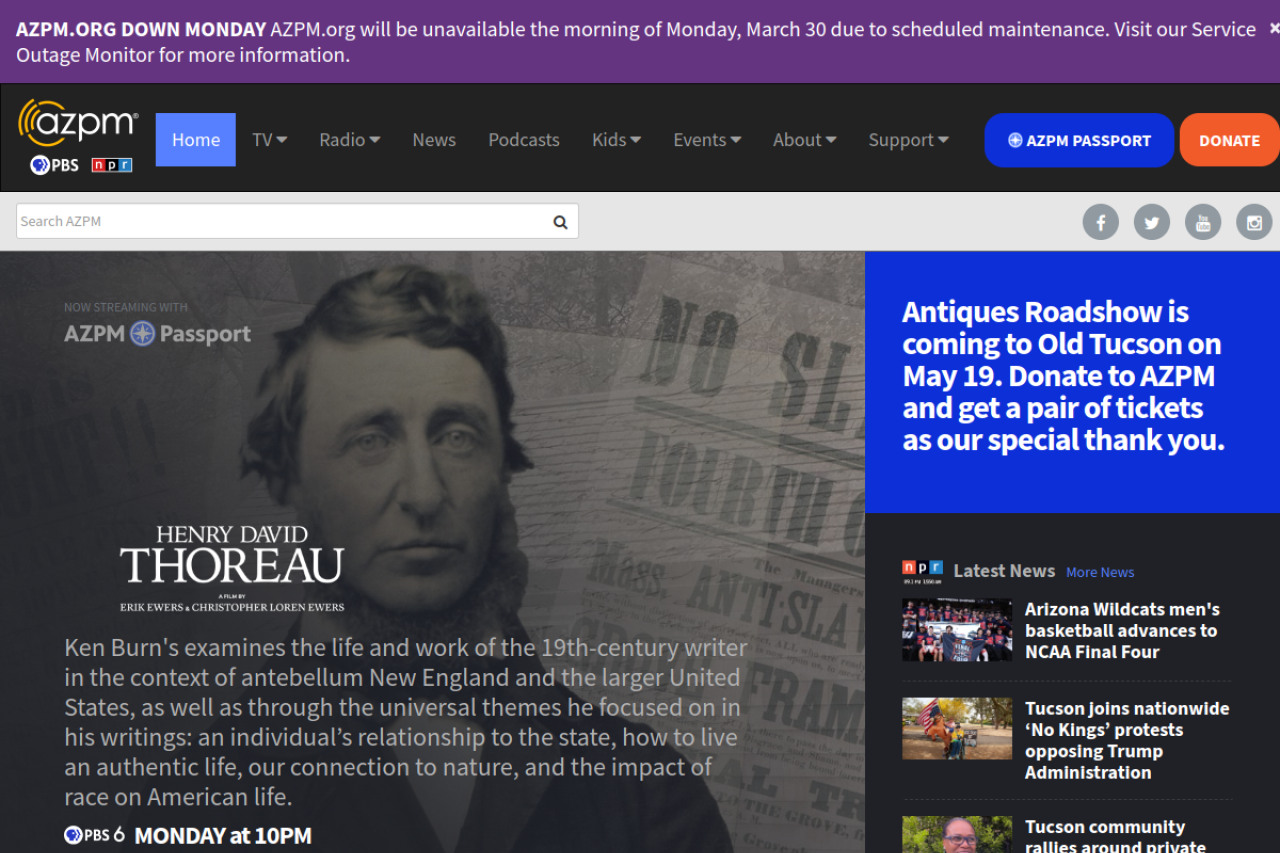Dismiss the purple maintenance banner
This screenshot has height=853, width=1280.
[1273, 29]
